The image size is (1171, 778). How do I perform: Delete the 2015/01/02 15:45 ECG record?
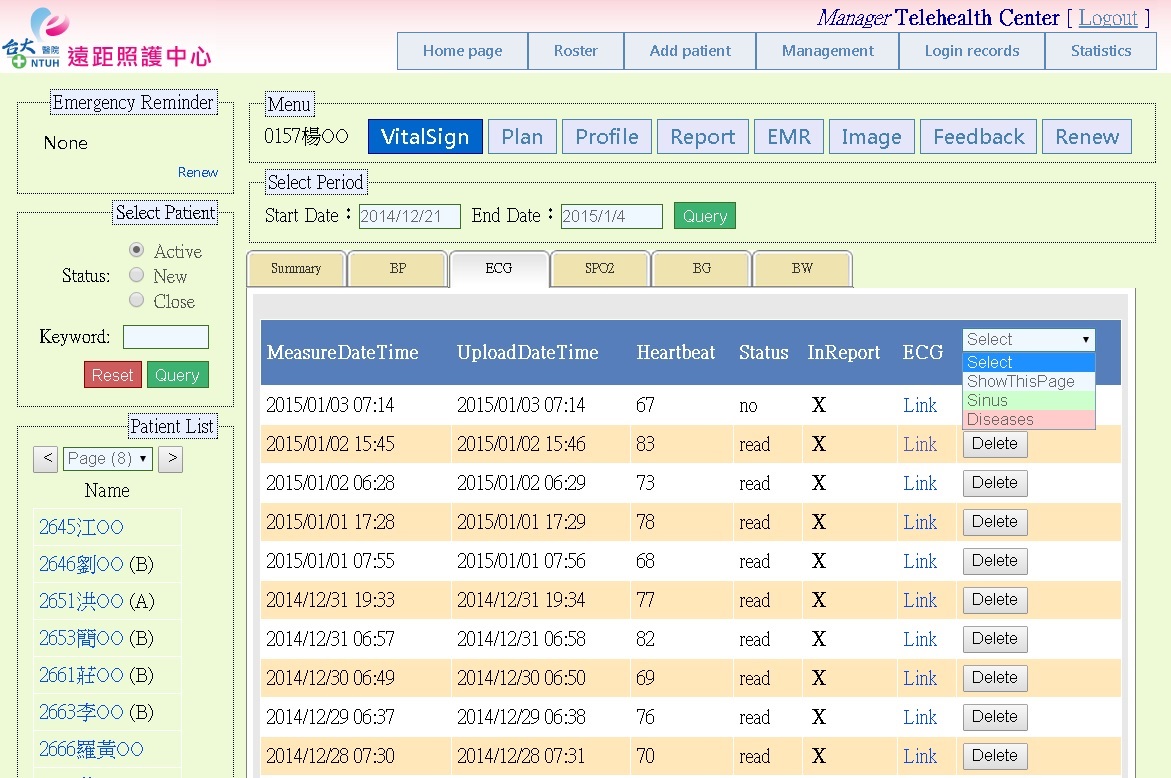pyautogui.click(x=994, y=444)
